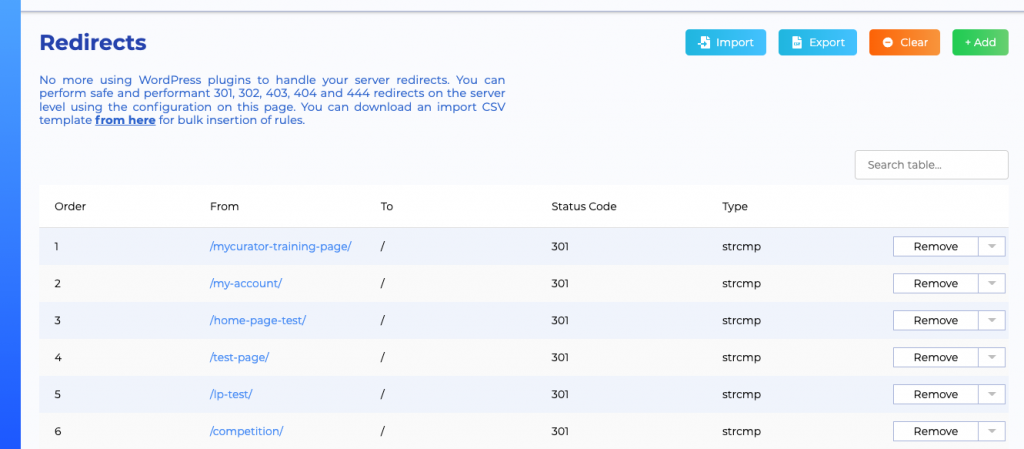Expand dropdown arrow for /mycurator-training-page/ row
Screen dimensions: 1024x449
pyautogui.click(x=992, y=247)
